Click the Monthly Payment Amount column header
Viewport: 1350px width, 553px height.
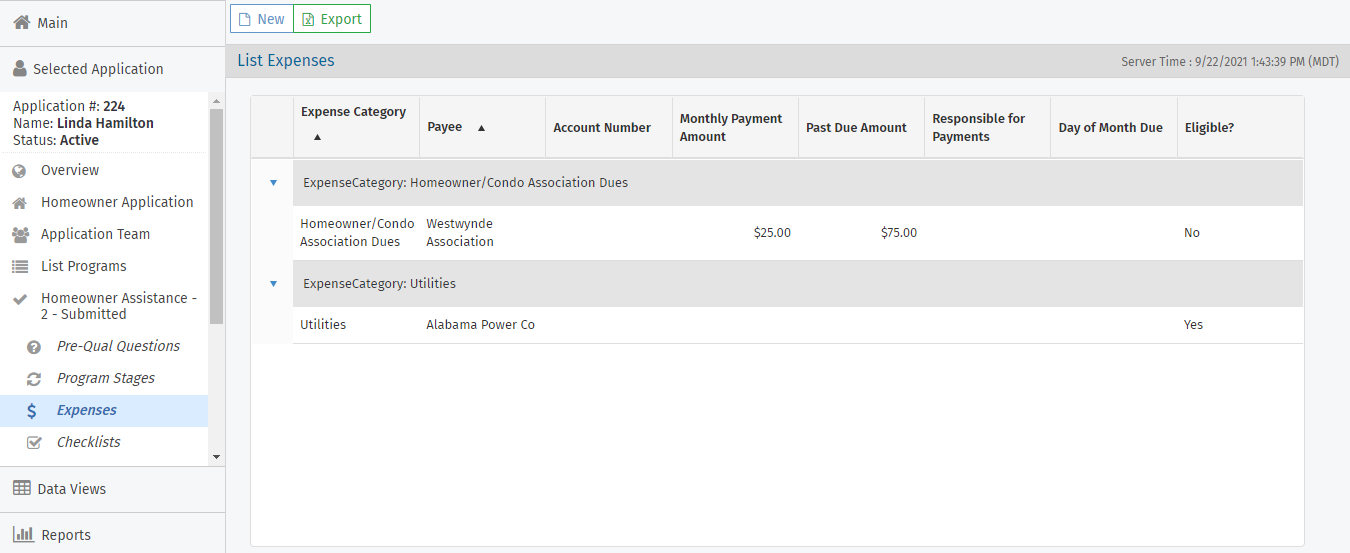pos(736,127)
